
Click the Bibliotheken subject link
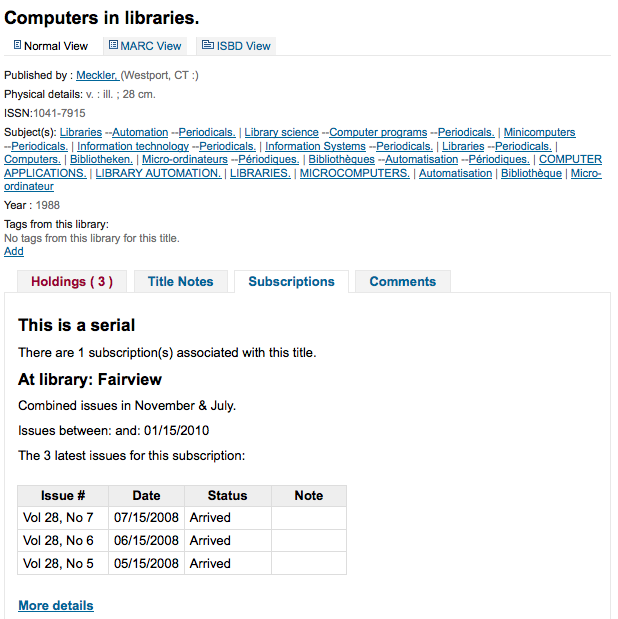click(x=101, y=159)
